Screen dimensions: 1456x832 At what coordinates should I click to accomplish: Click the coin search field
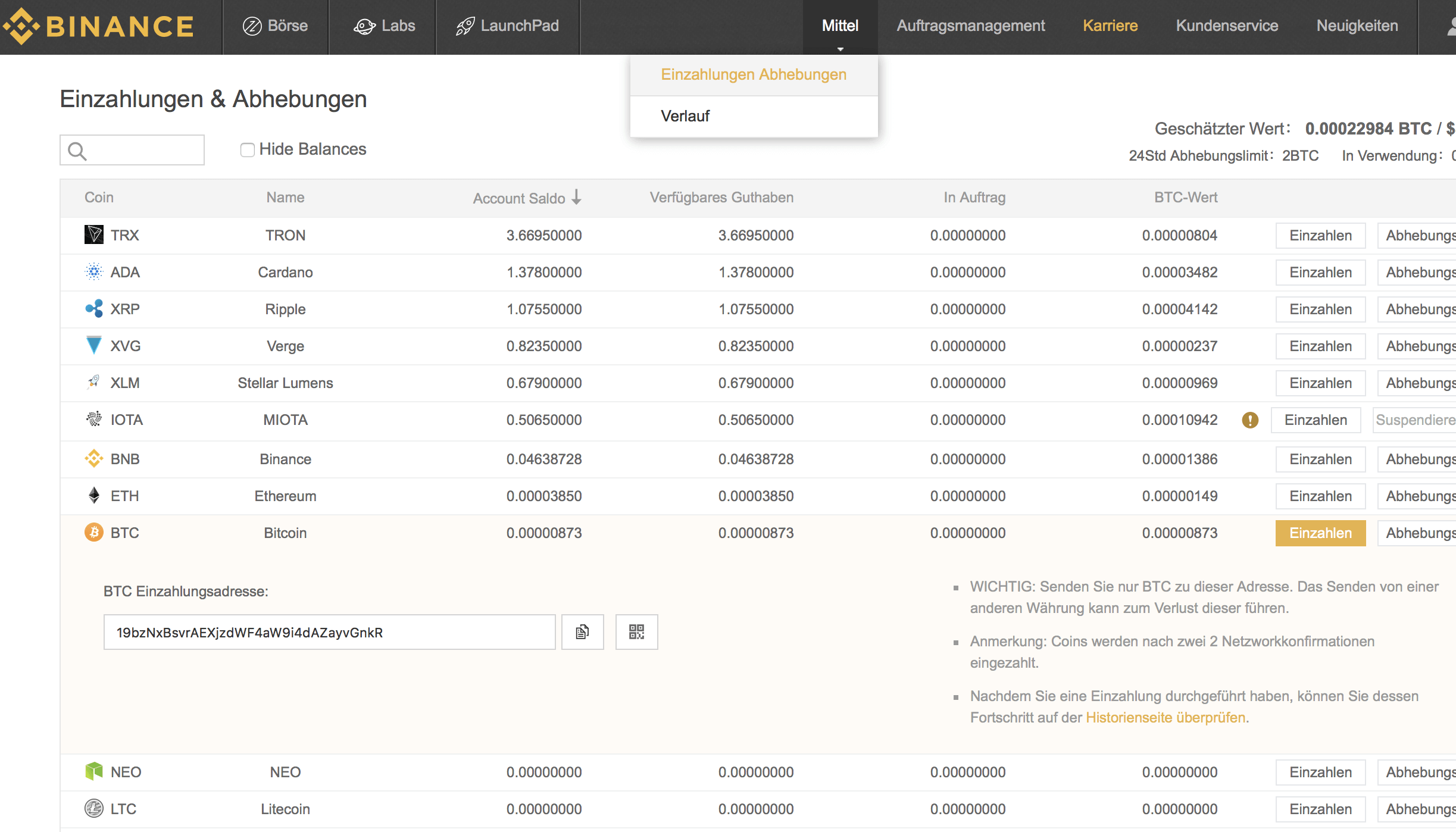(132, 150)
